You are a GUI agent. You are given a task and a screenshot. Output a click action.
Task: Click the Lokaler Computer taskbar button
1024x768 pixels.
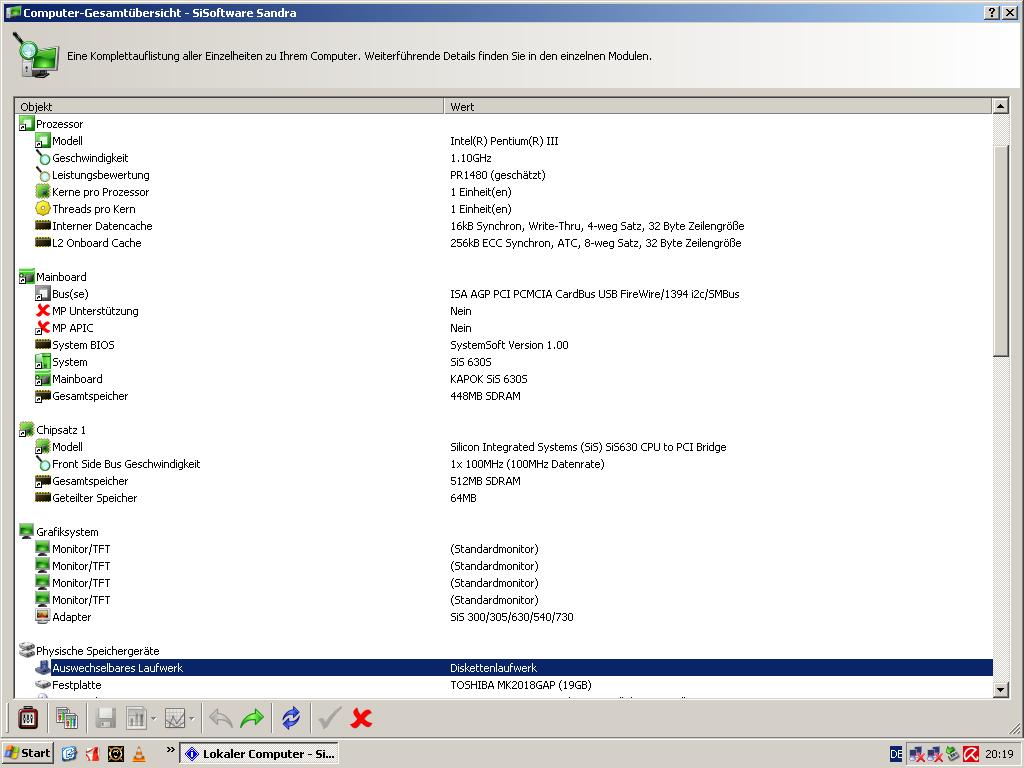(259, 753)
